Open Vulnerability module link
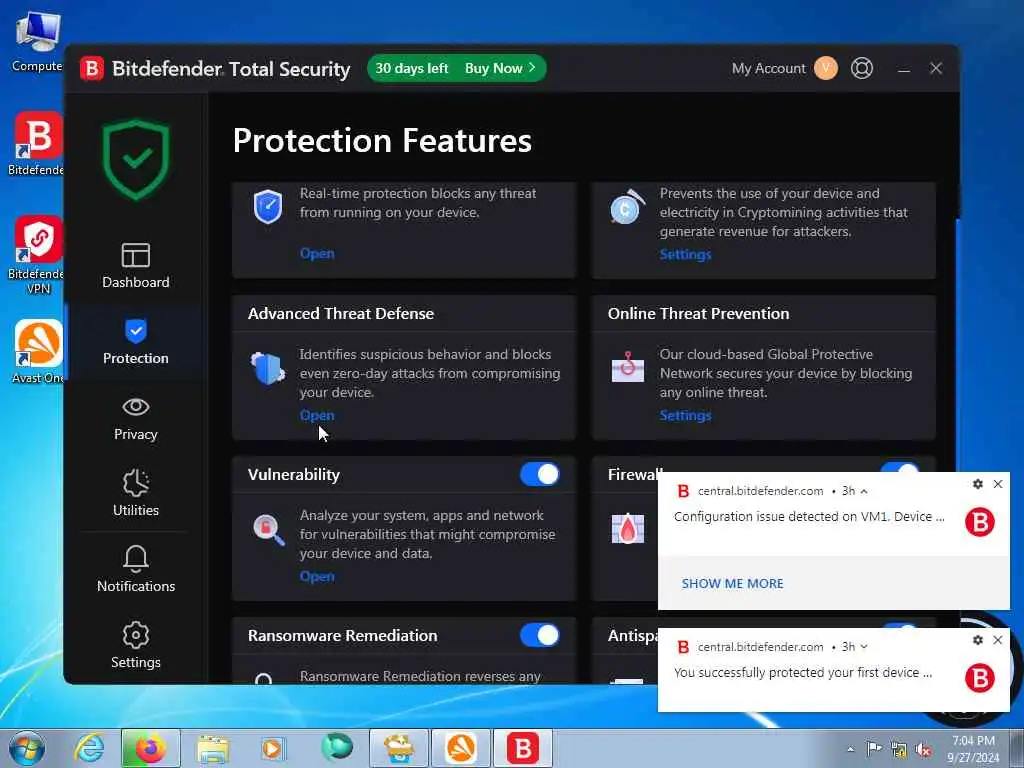Screen dimensions: 1024x768 click(317, 577)
